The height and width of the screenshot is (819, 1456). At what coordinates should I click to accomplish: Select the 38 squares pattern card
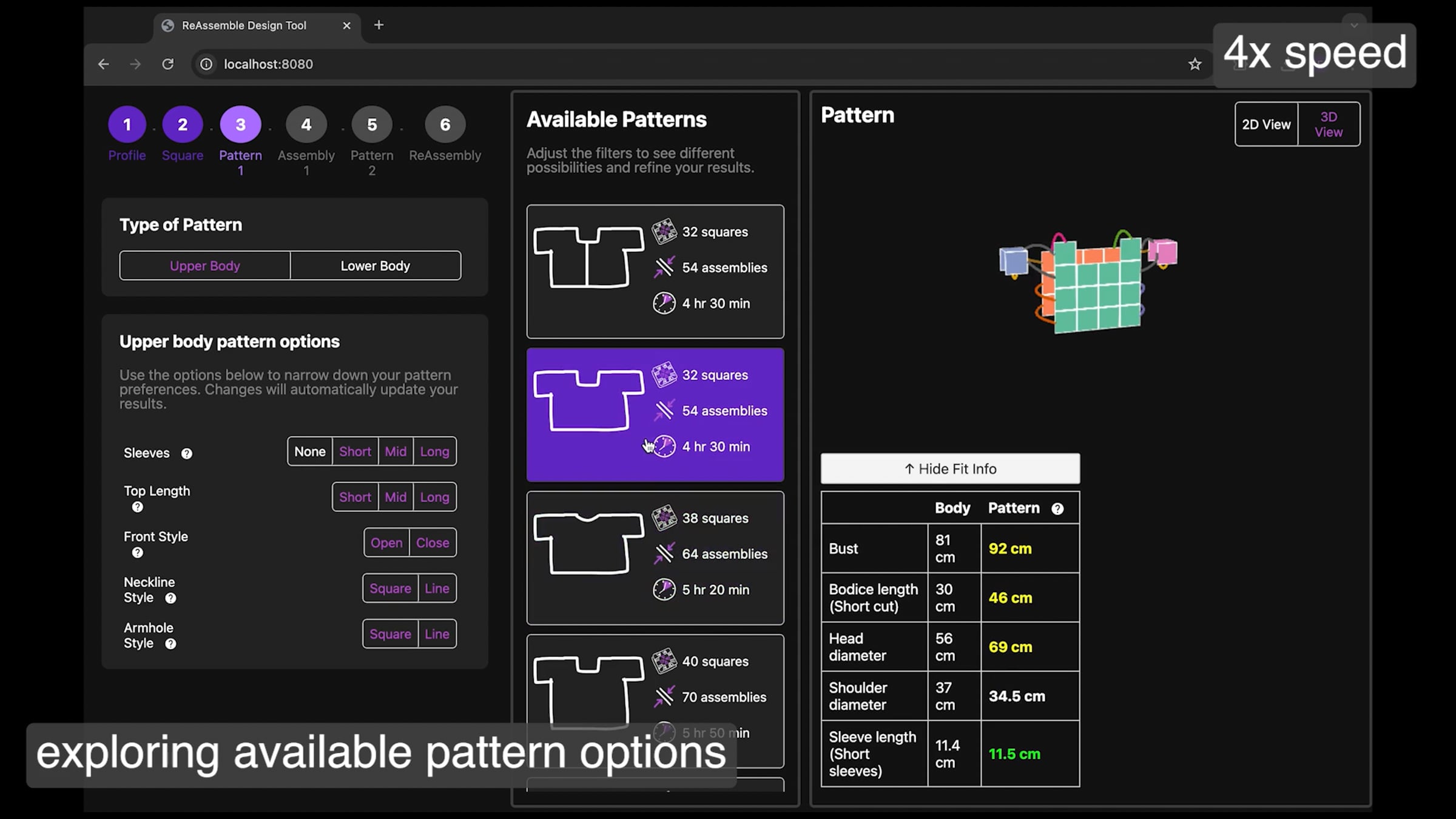pos(655,558)
